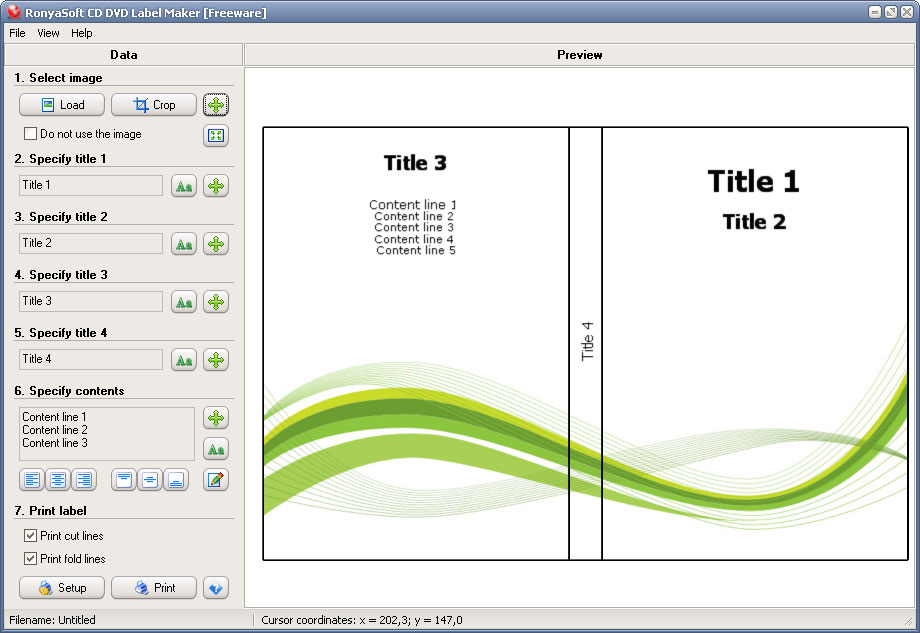Toggle the Print fold lines checkbox
This screenshot has width=920, height=633.
pos(30,559)
